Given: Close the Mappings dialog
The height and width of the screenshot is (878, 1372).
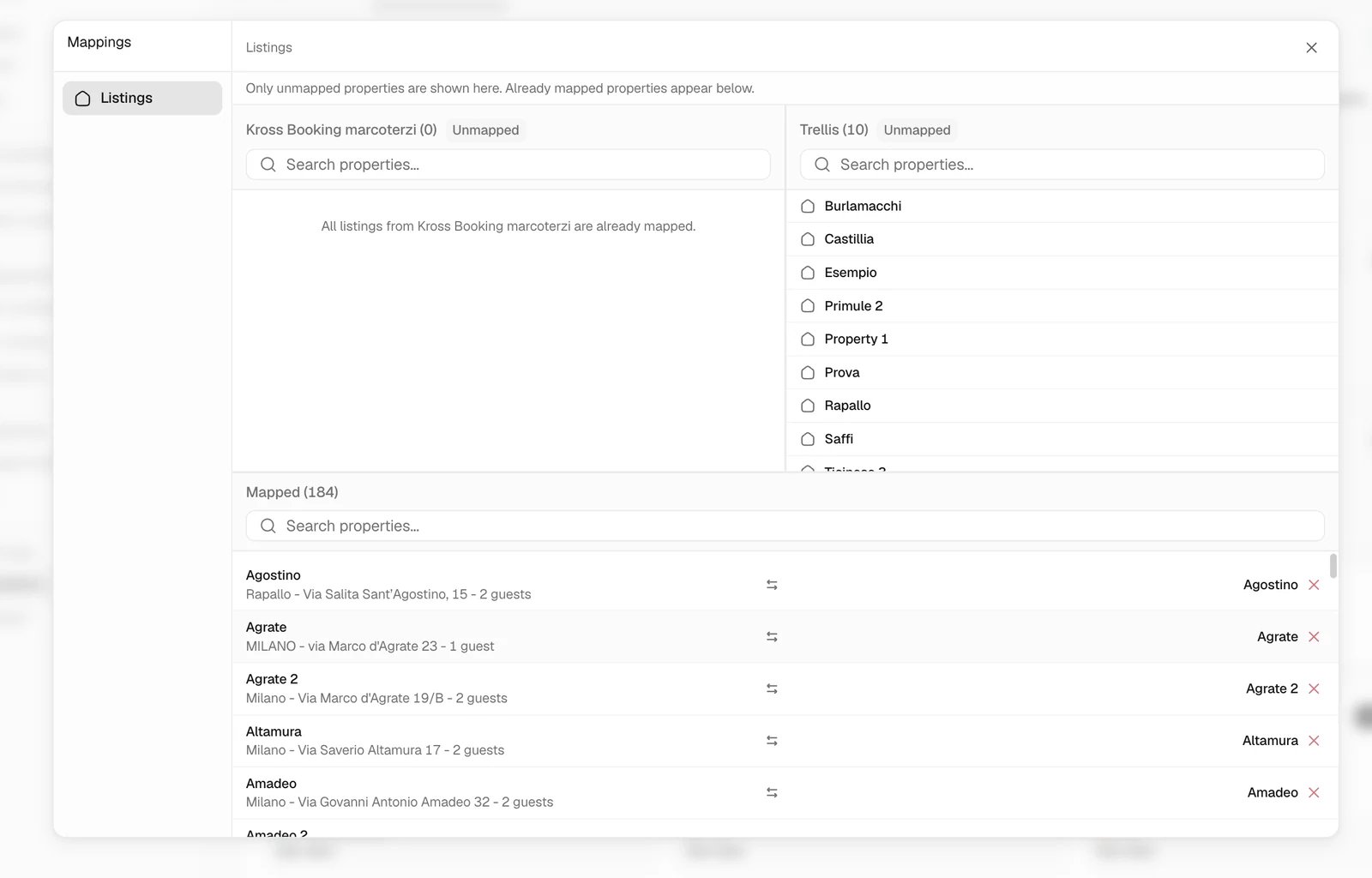Looking at the screenshot, I should click(x=1311, y=48).
